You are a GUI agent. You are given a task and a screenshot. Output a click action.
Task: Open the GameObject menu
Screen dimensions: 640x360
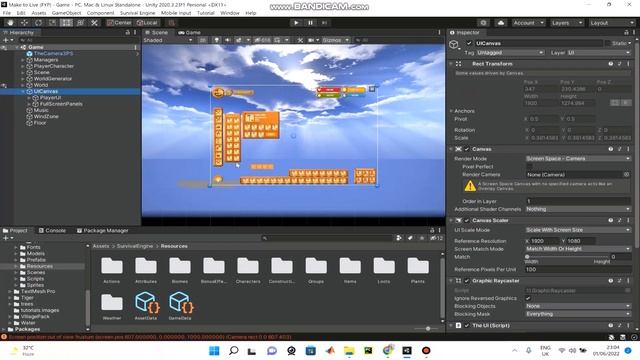click(66, 13)
